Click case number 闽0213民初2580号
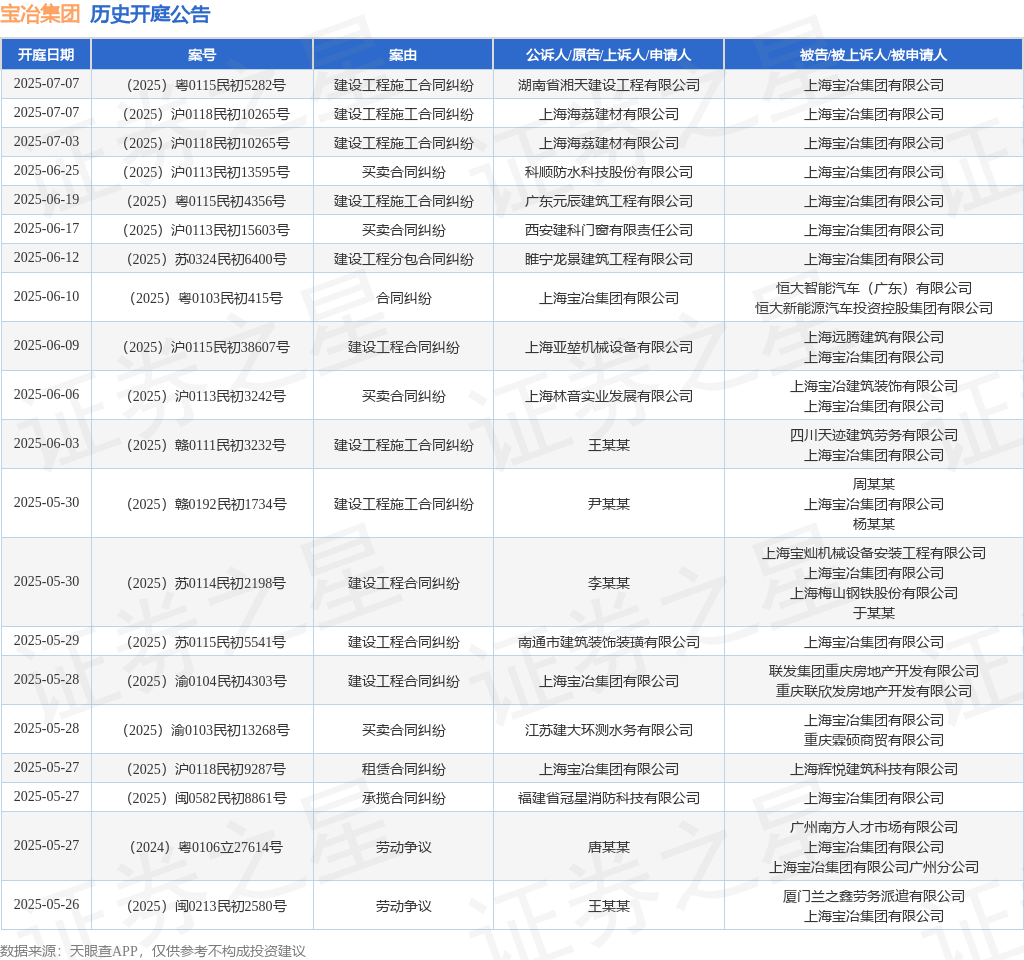This screenshot has width=1024, height=960. tap(206, 906)
